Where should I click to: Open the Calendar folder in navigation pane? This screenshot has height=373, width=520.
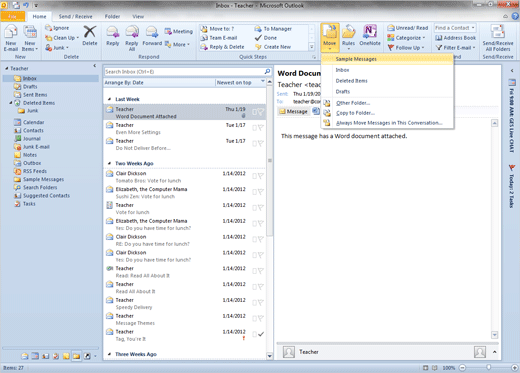(x=29, y=122)
